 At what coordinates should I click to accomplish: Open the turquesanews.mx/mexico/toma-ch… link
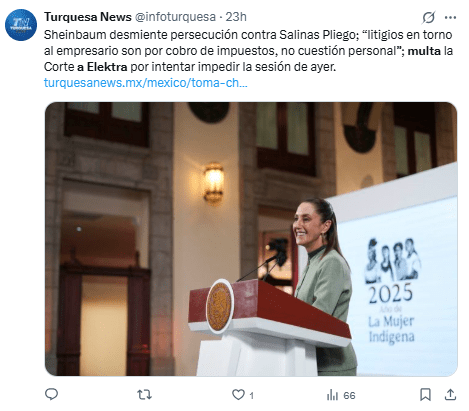point(146,83)
